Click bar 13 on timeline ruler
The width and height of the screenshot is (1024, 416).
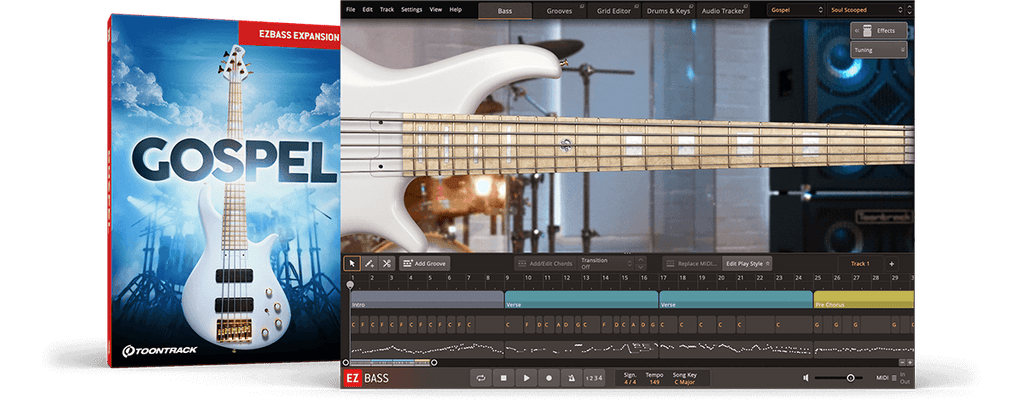click(x=586, y=278)
